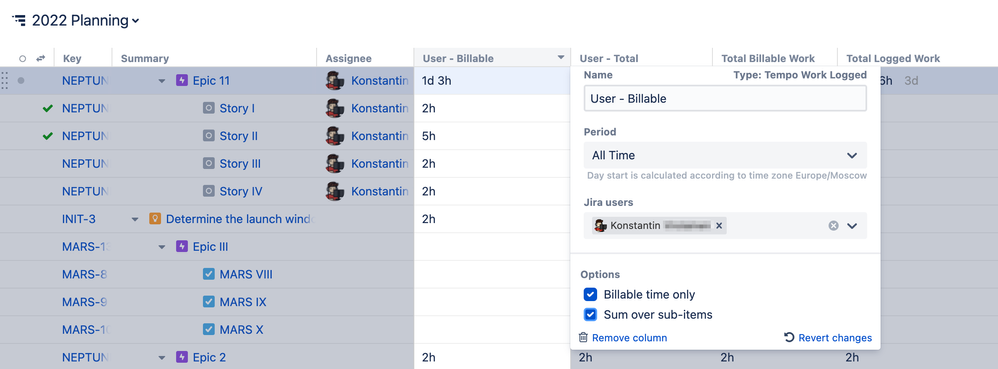Click the User - Total column header
998x369 pixels.
coord(608,59)
